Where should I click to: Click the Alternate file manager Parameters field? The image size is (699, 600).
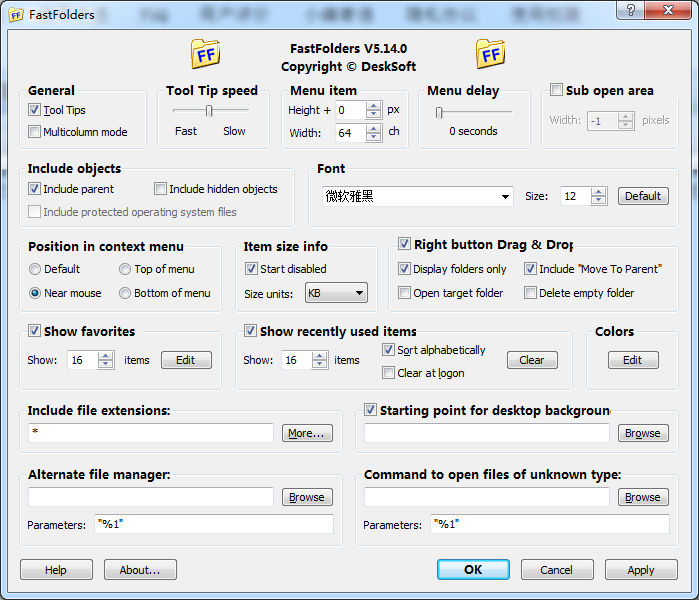click(214, 524)
